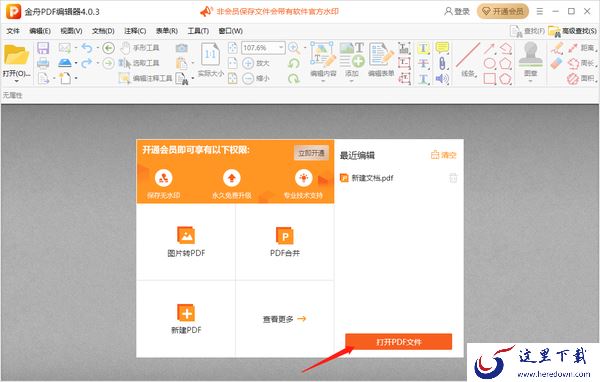Click the View More (查看更多) link
This screenshot has width=600, height=382.
point(285,319)
